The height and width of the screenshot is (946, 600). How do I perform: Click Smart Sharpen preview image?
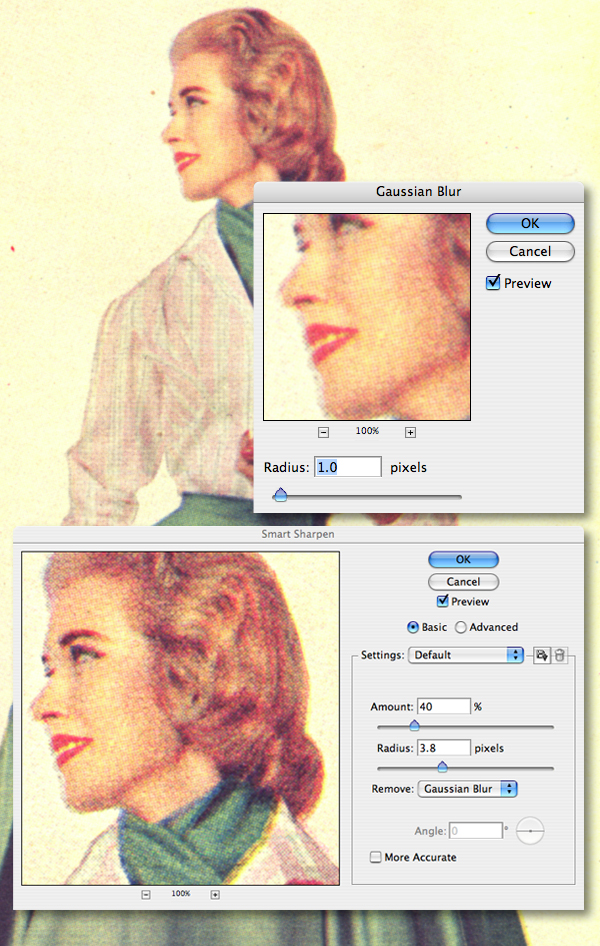(x=180, y=718)
